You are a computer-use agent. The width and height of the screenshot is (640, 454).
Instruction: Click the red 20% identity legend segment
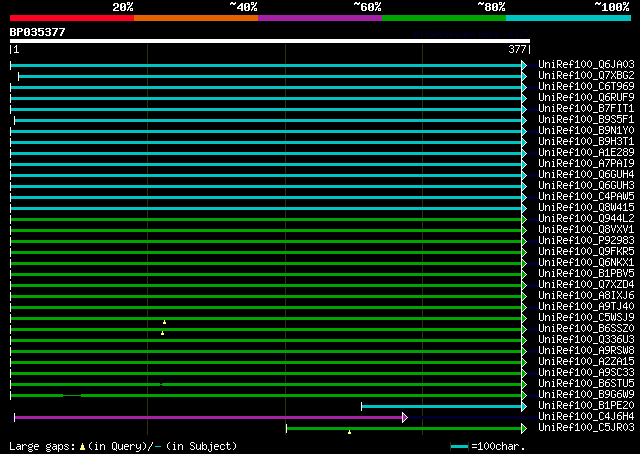pyautogui.click(x=72, y=18)
